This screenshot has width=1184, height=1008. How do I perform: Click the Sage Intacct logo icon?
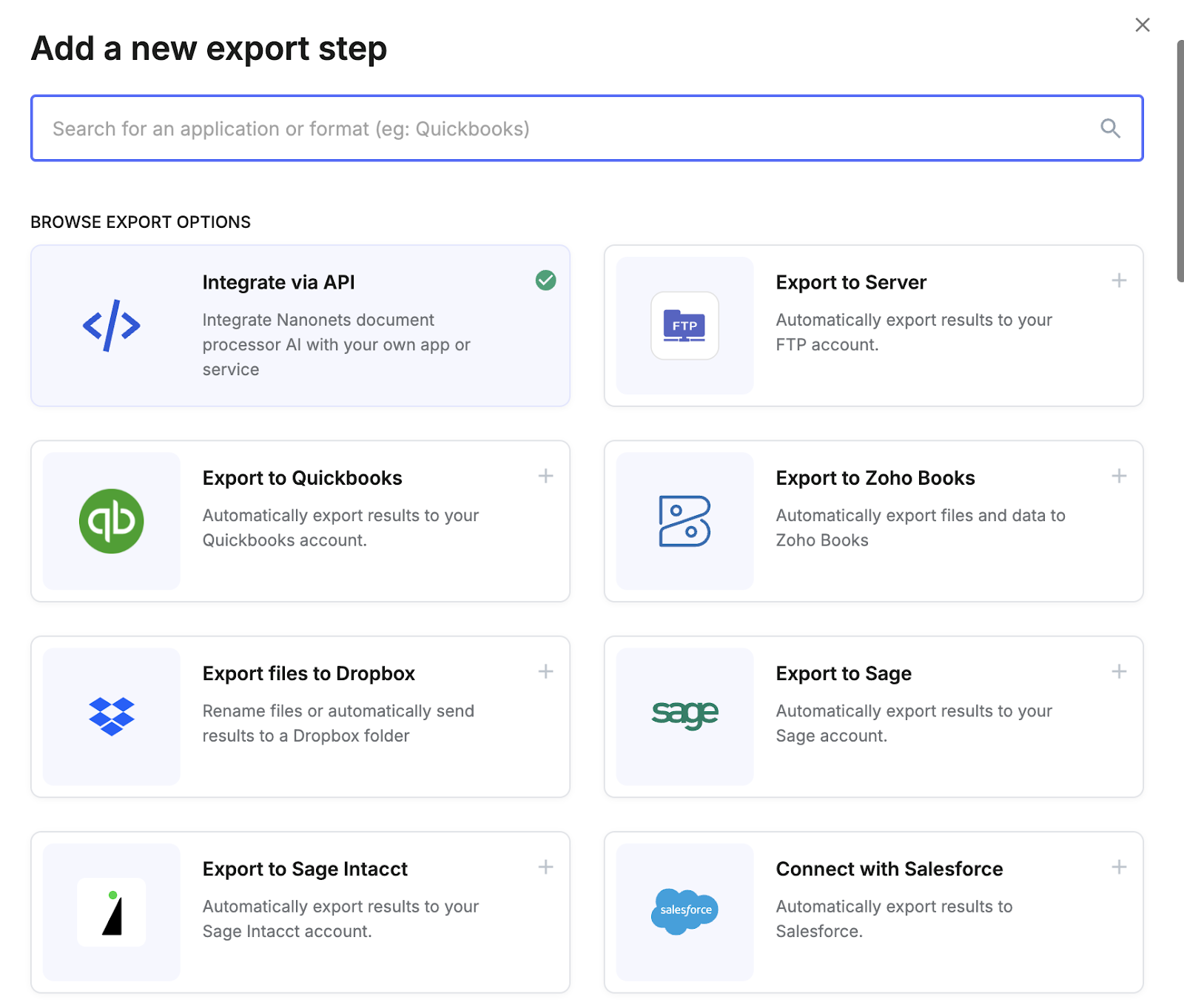pos(111,912)
